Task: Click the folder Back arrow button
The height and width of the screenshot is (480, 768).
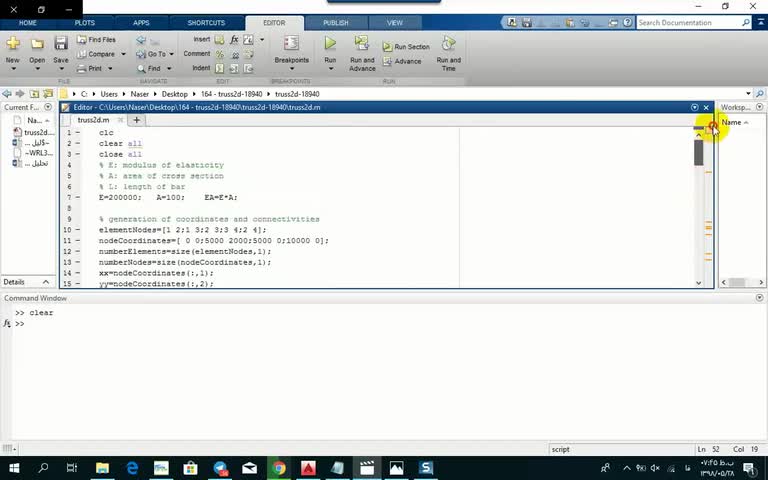Action: click(7, 94)
